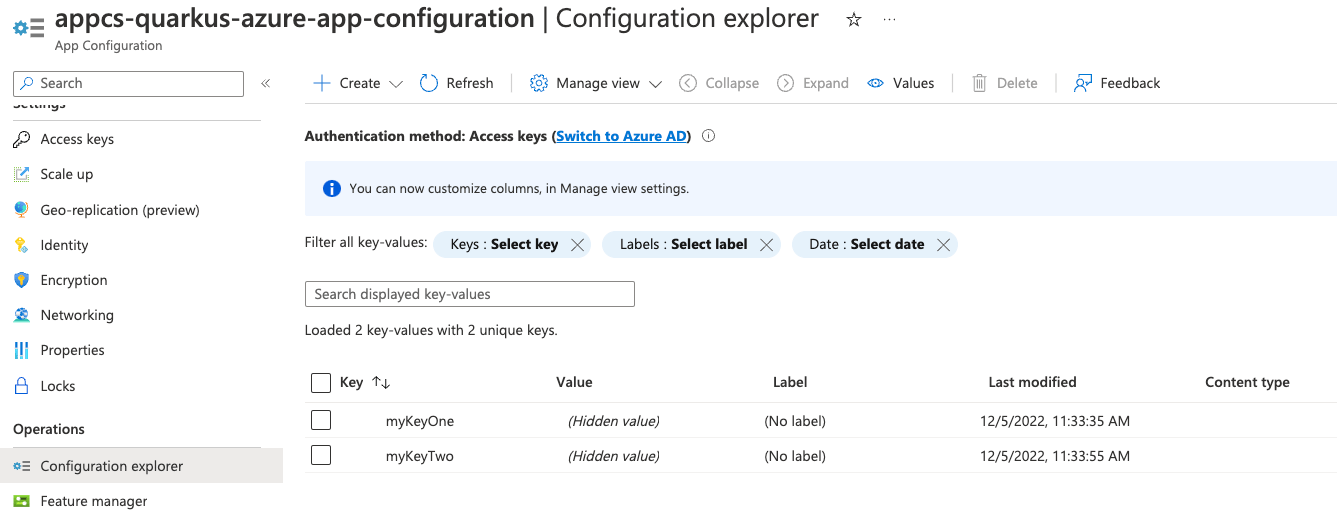
Task: Expand all rows with Expand button
Action: click(813, 83)
